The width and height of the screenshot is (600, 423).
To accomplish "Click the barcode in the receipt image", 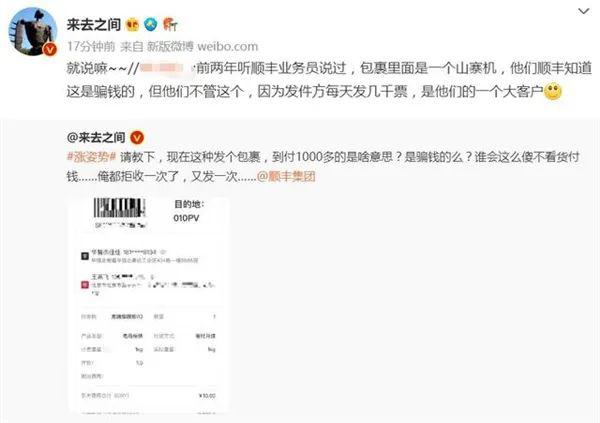I will tap(119, 208).
